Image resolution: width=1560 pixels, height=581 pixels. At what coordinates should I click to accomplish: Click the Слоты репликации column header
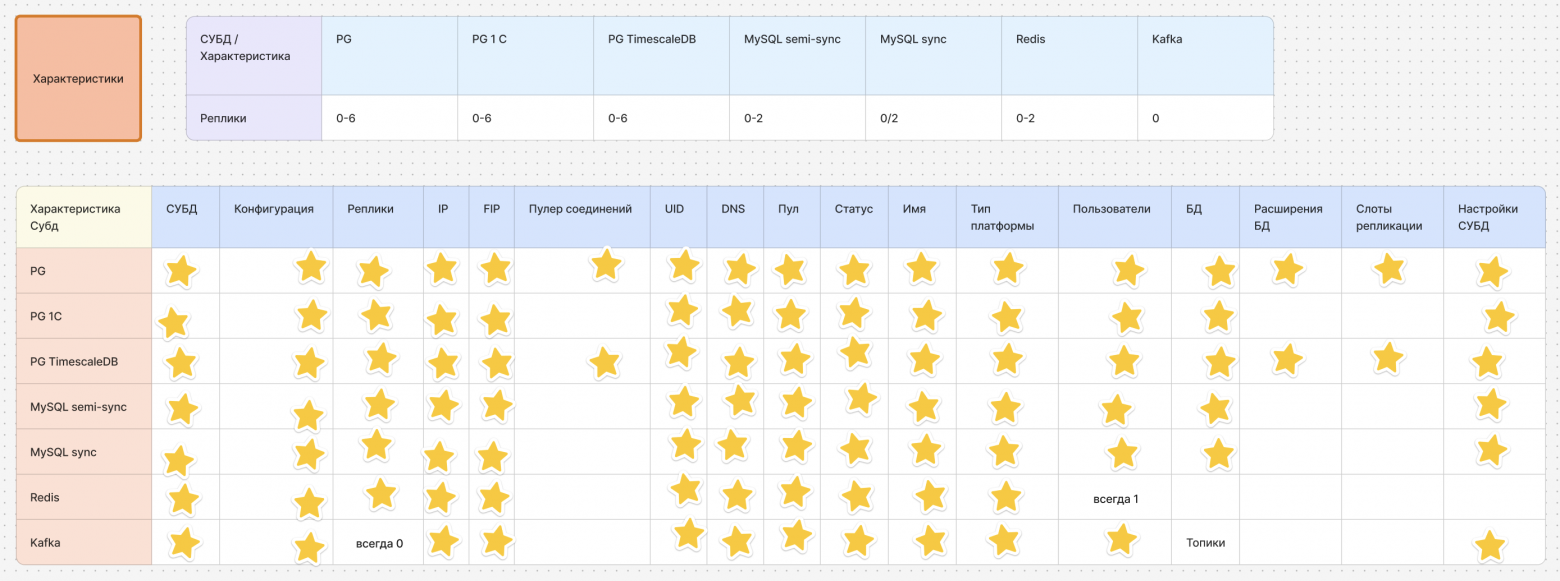coord(1393,217)
